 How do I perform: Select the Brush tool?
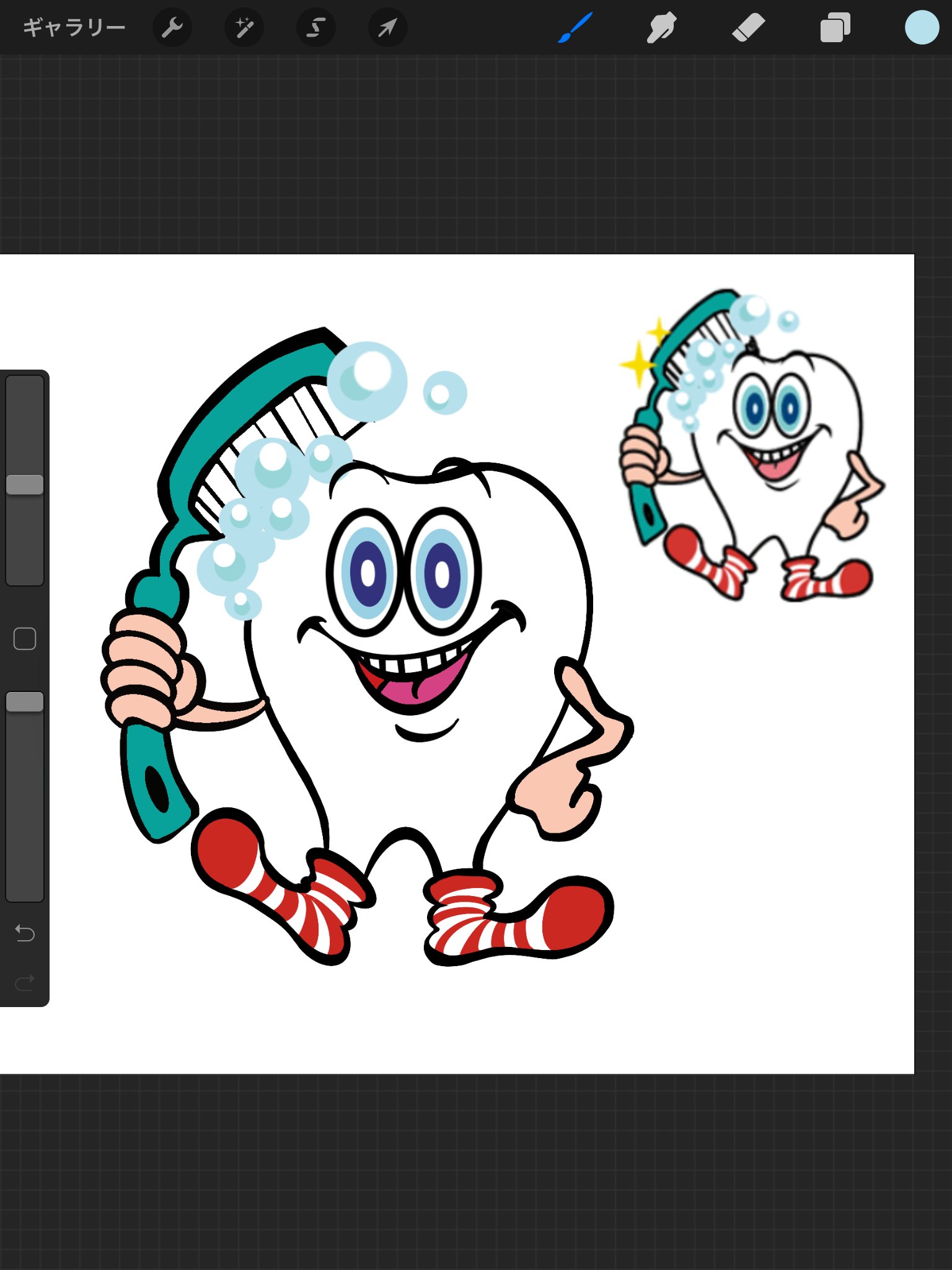[575, 28]
